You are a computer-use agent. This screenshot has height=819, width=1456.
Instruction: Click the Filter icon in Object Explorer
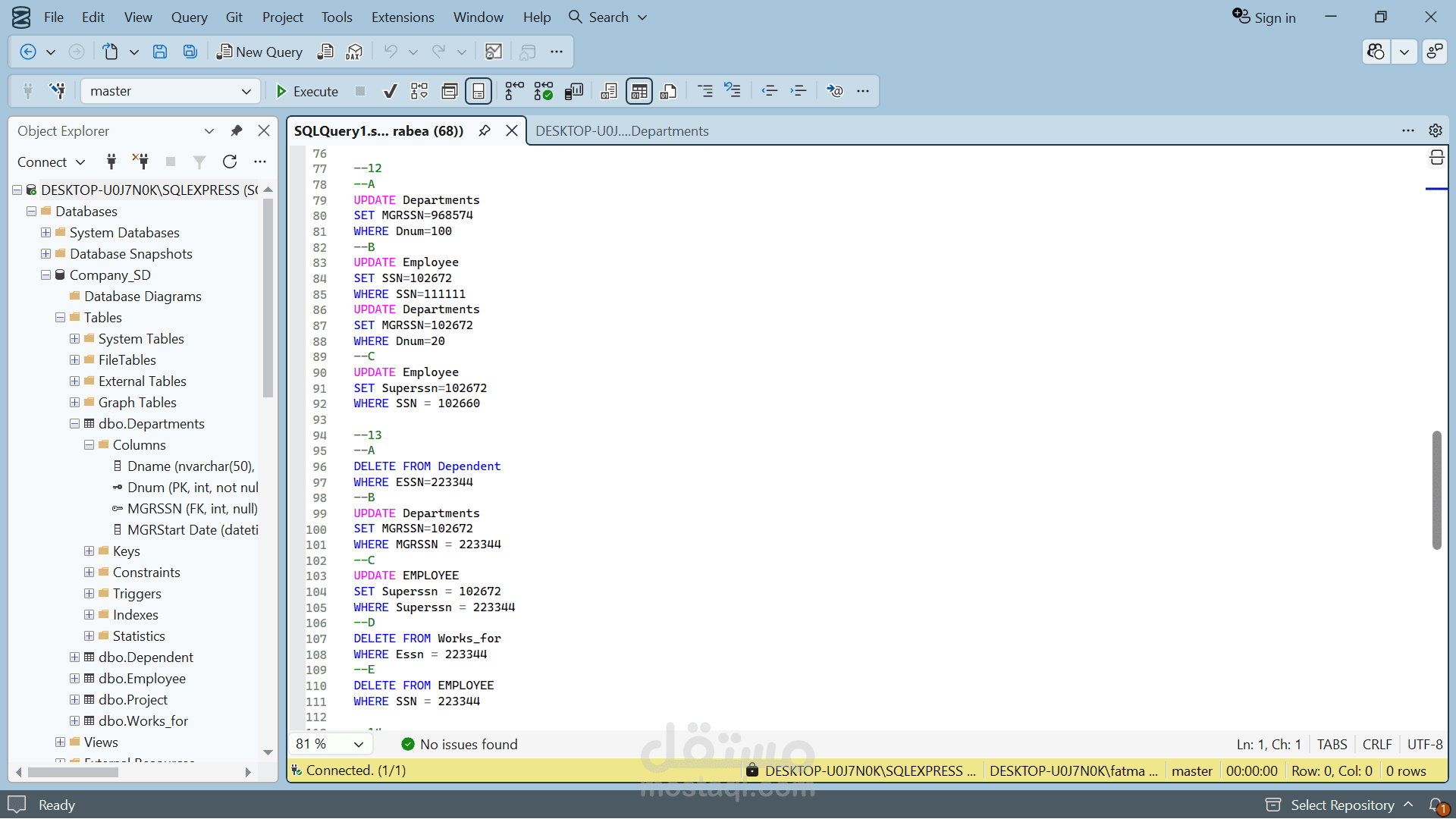coord(199,162)
